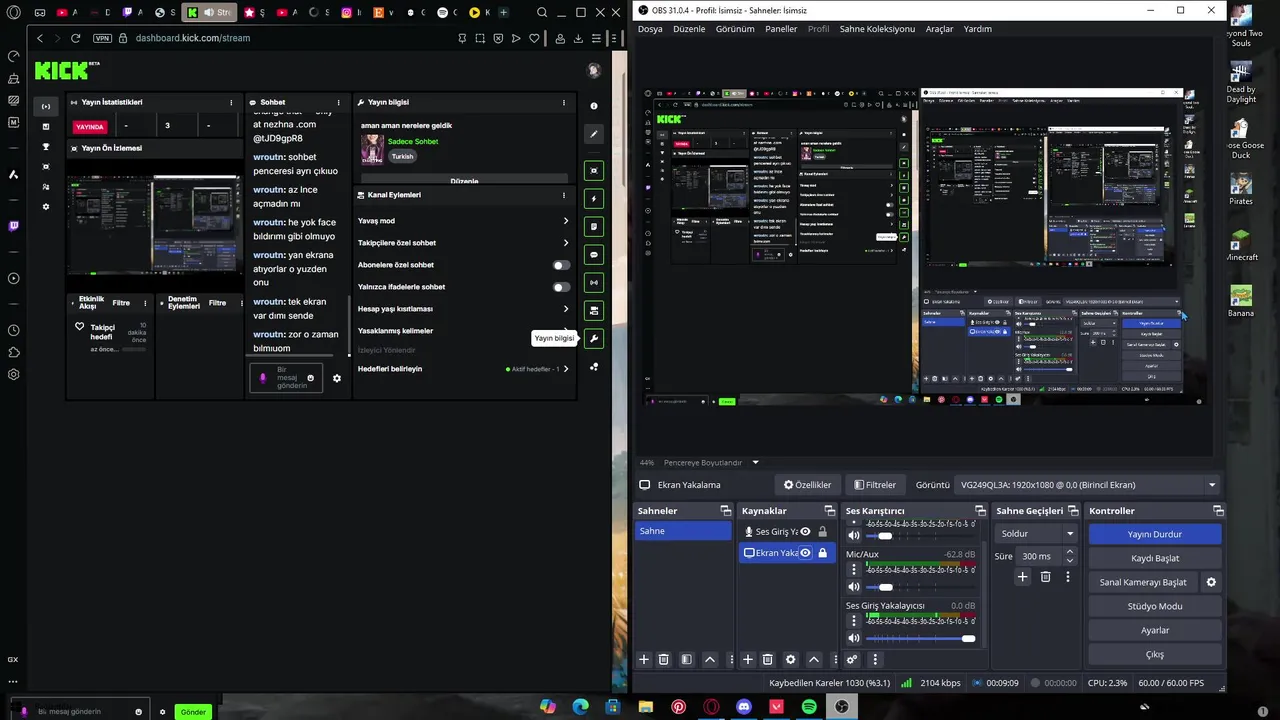Image resolution: width=1280 pixels, height=720 pixels.
Task: Delete scene transition trash icon
Action: pyautogui.click(x=1045, y=577)
